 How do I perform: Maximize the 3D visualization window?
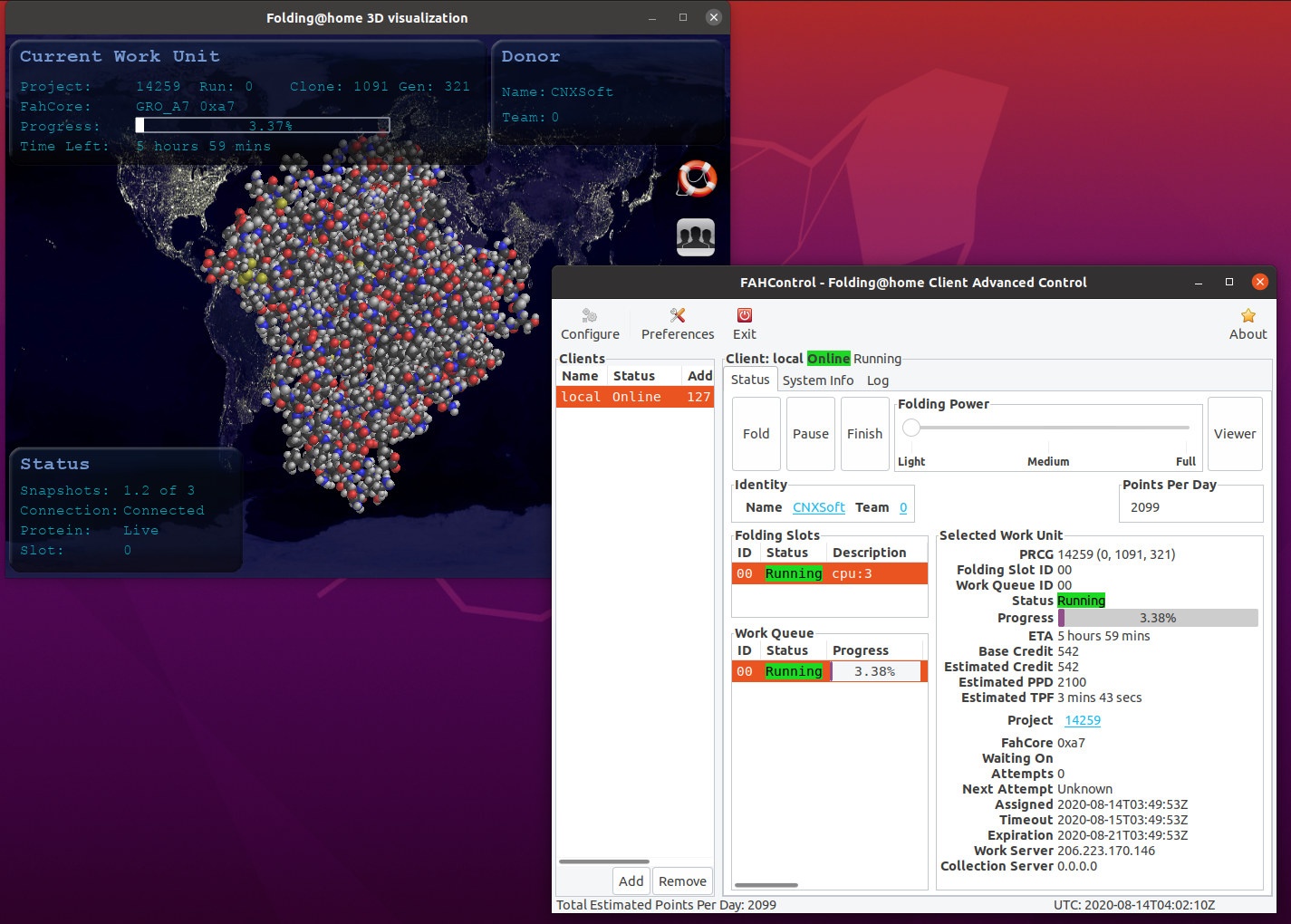(683, 17)
